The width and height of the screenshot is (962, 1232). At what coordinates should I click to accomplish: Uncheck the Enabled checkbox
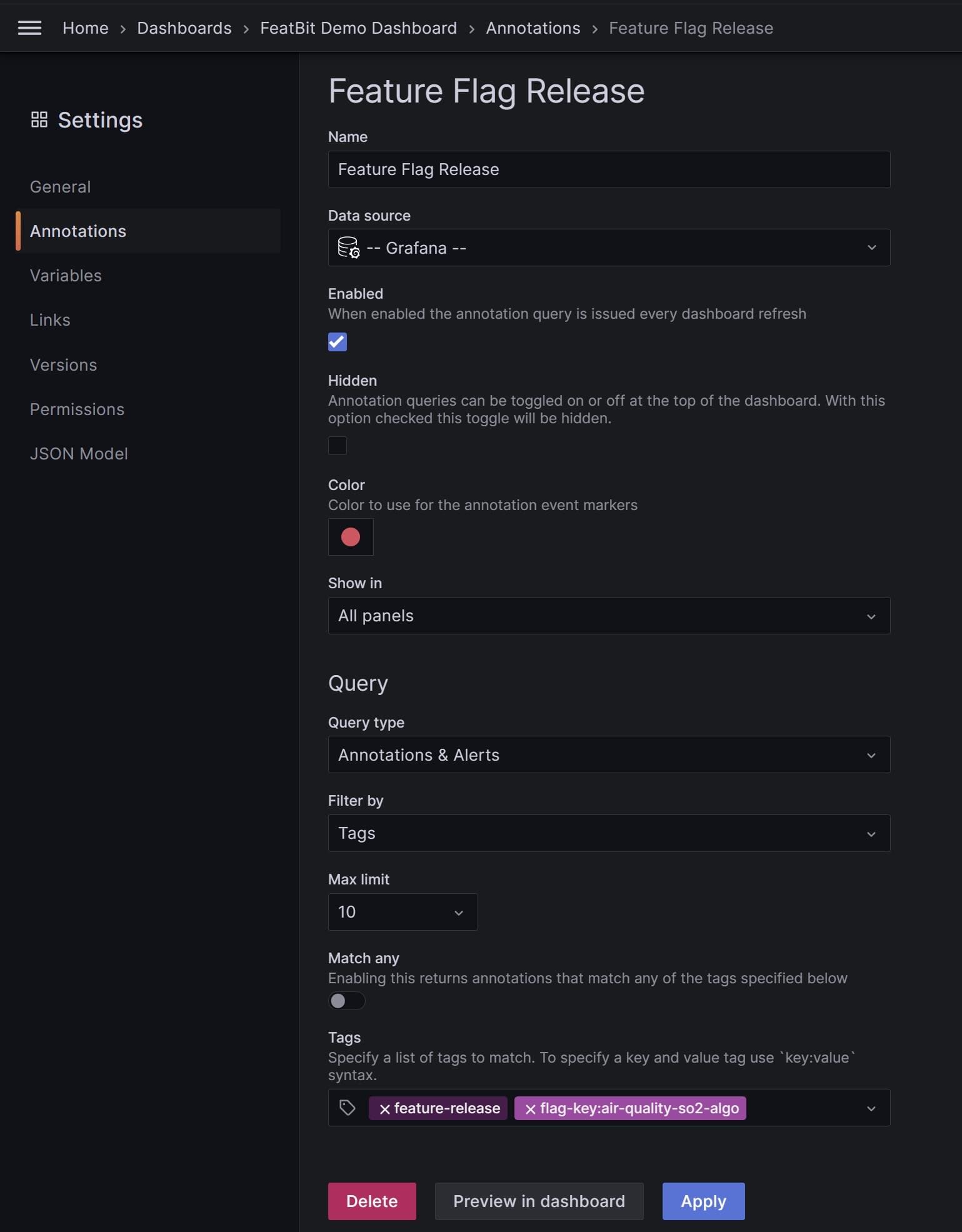click(338, 342)
